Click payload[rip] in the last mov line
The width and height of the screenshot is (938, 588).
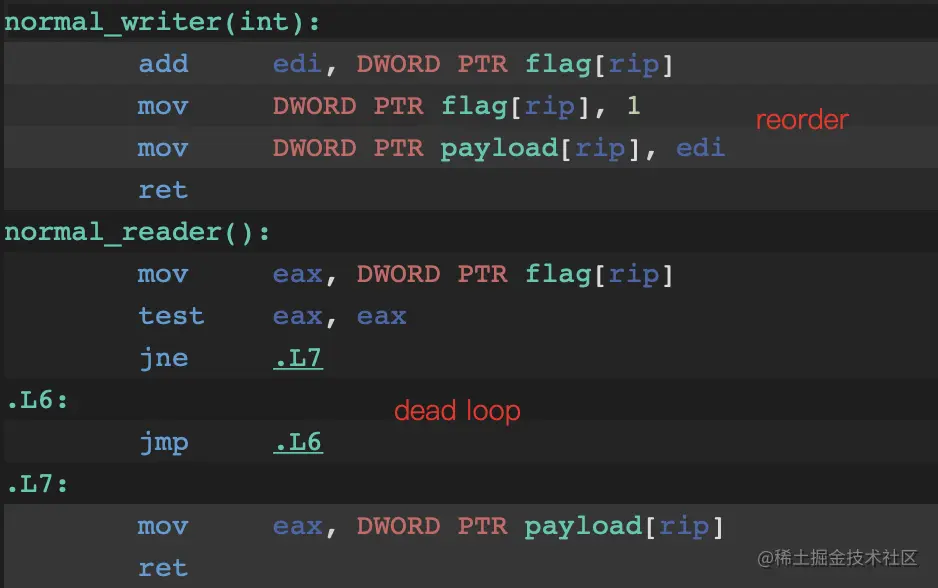(x=625, y=526)
